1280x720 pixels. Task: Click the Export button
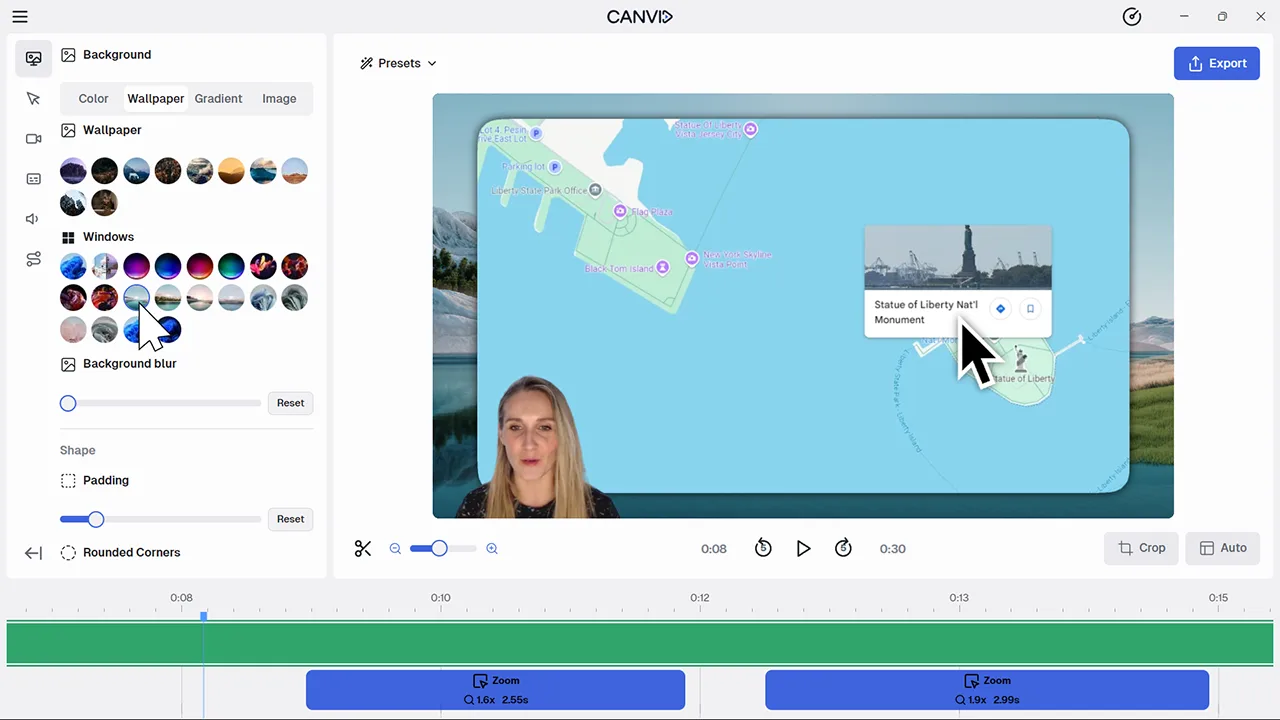pos(1216,63)
